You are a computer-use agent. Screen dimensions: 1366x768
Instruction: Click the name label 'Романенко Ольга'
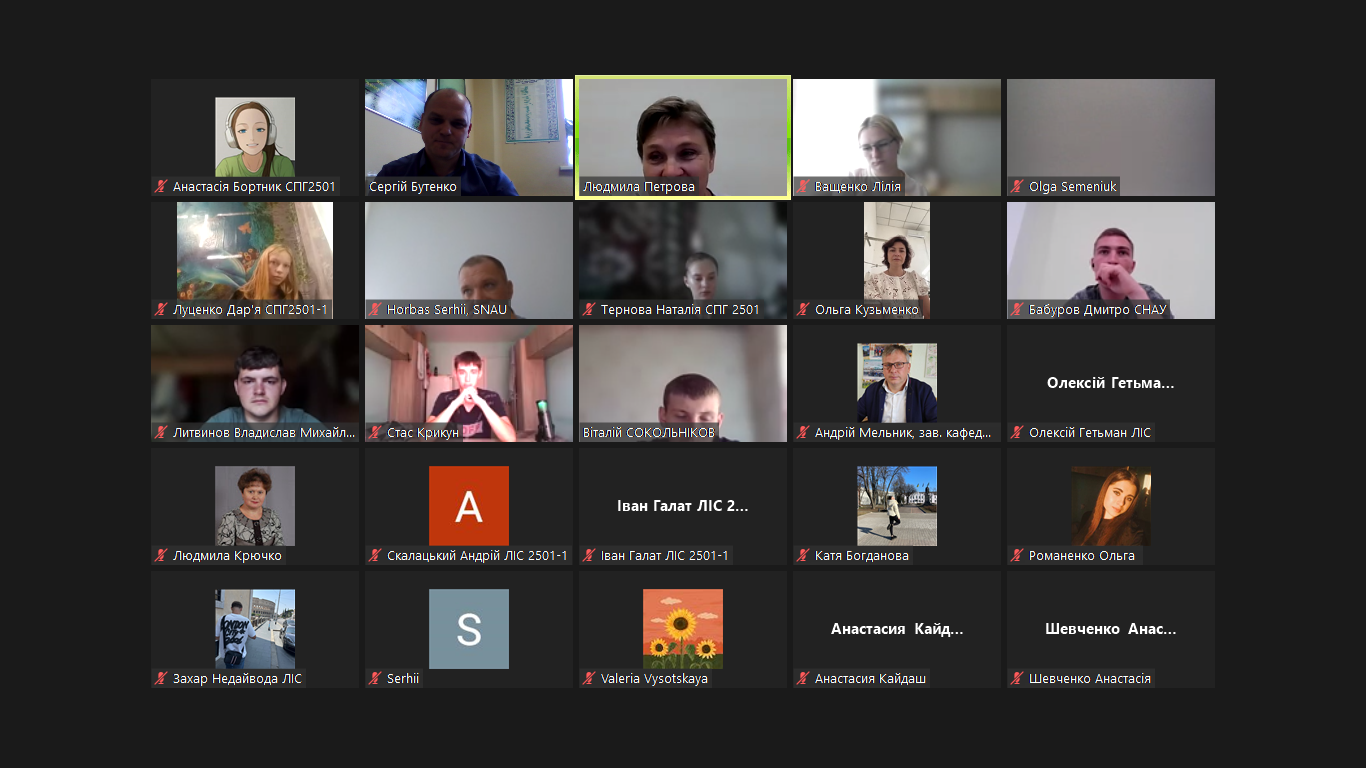(1082, 556)
